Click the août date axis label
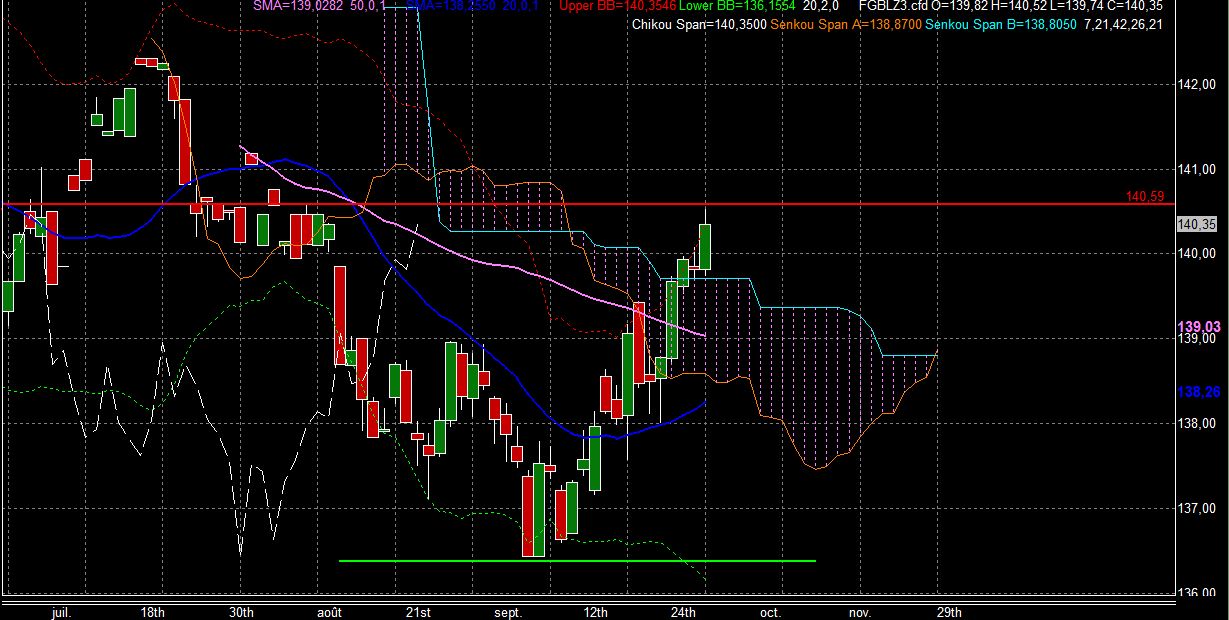This screenshot has width=1229, height=620. click(x=329, y=611)
